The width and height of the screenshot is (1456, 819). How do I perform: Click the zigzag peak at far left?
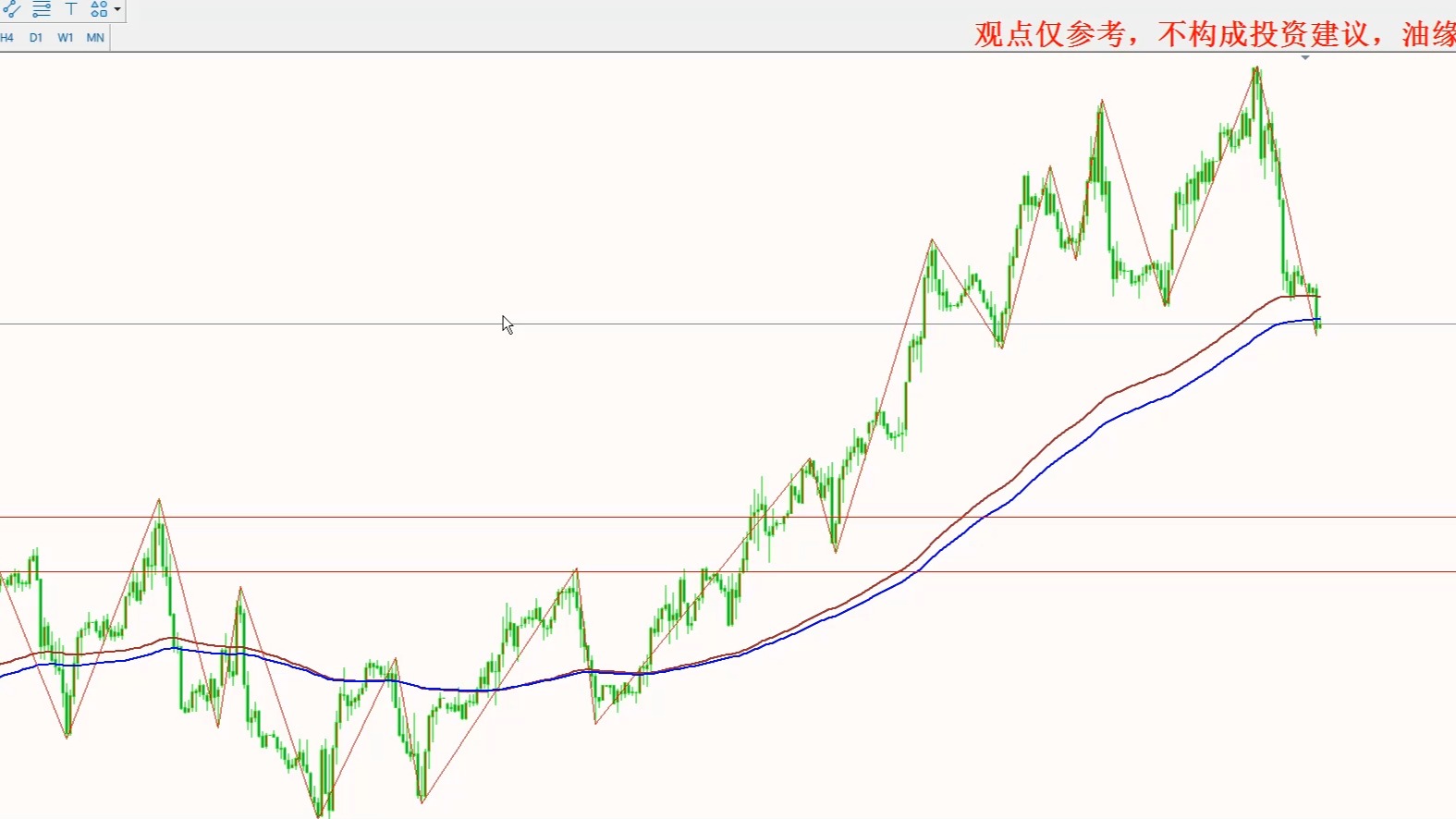click(x=159, y=501)
